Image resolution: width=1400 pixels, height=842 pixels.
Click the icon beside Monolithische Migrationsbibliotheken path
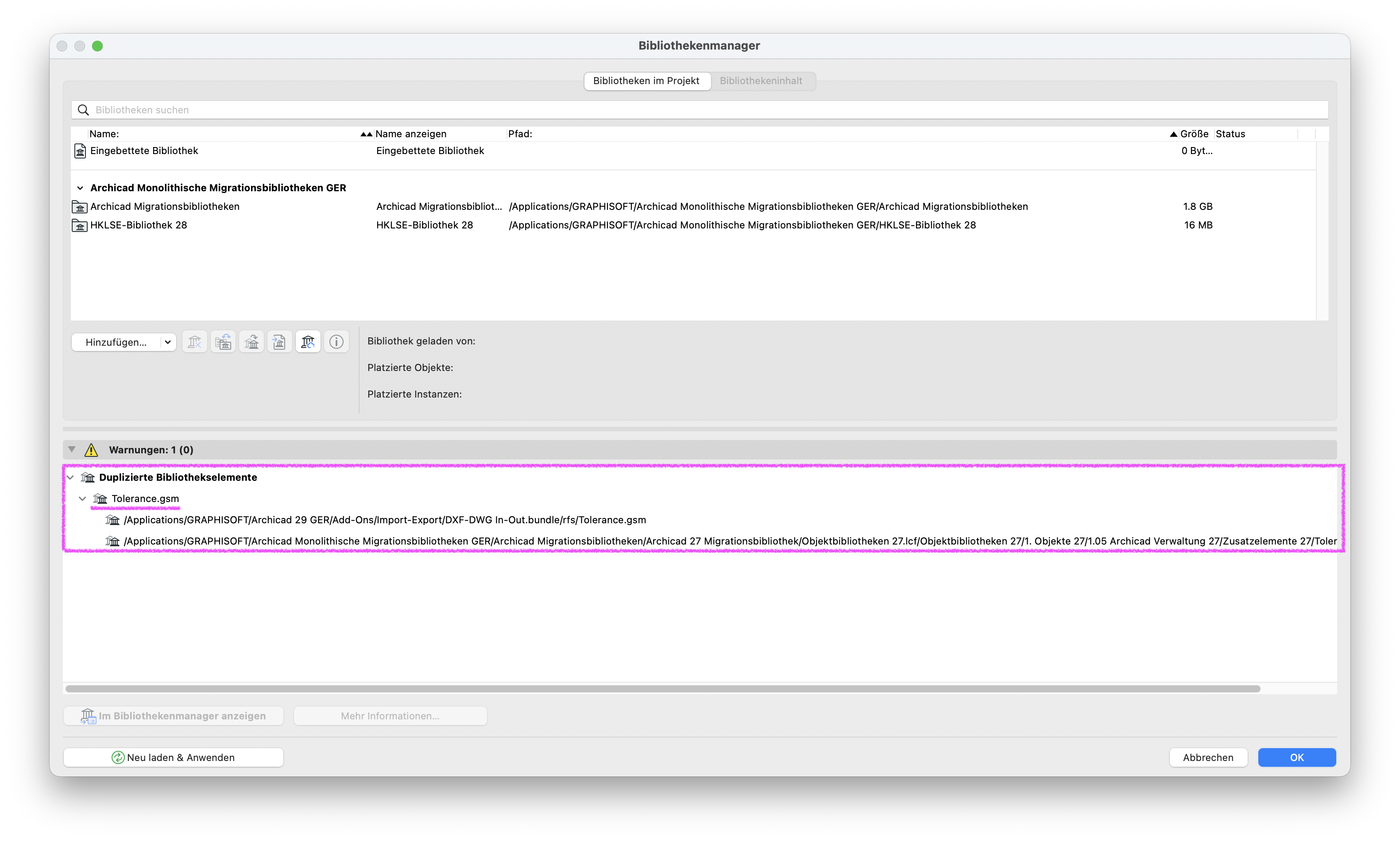click(x=113, y=541)
